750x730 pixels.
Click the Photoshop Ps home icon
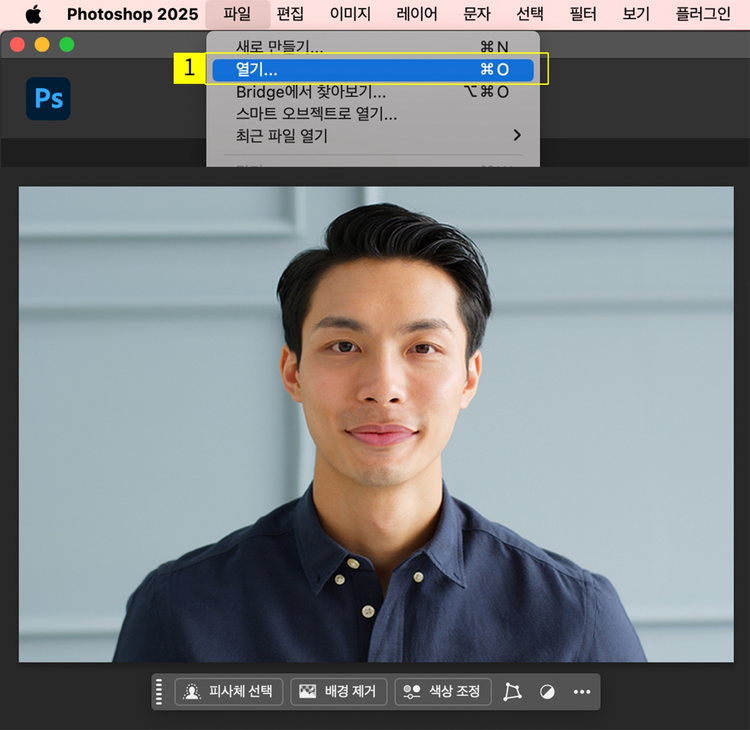48,99
